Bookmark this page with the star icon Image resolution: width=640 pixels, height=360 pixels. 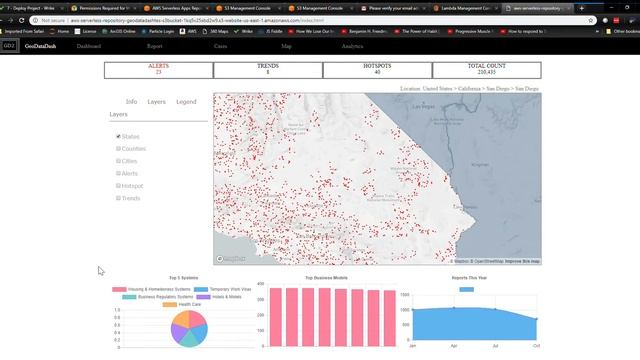(x=590, y=20)
